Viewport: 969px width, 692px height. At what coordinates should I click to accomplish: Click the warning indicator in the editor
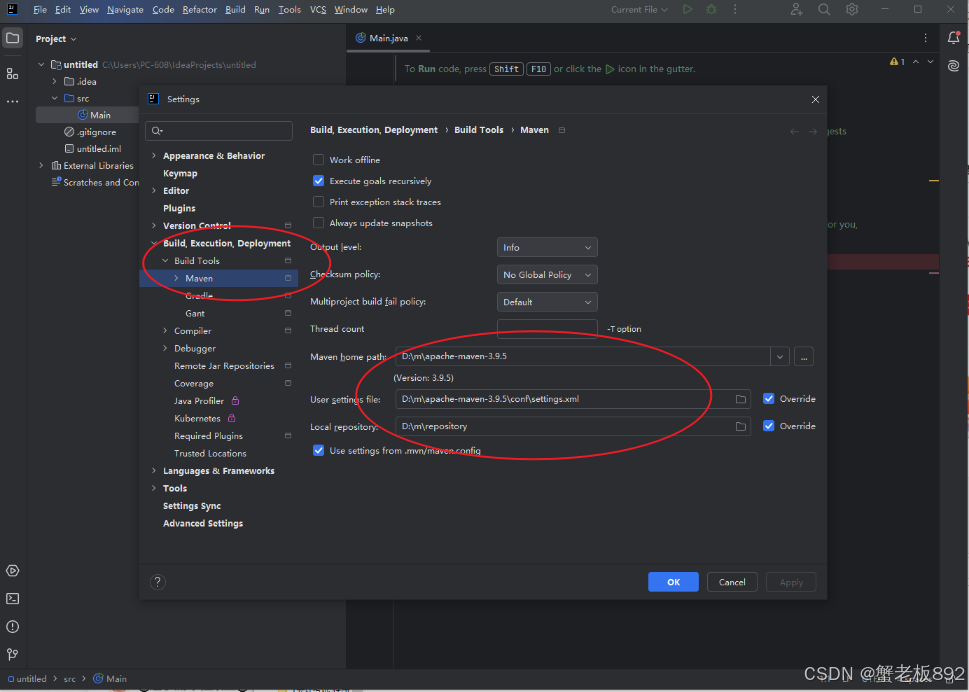pos(897,61)
